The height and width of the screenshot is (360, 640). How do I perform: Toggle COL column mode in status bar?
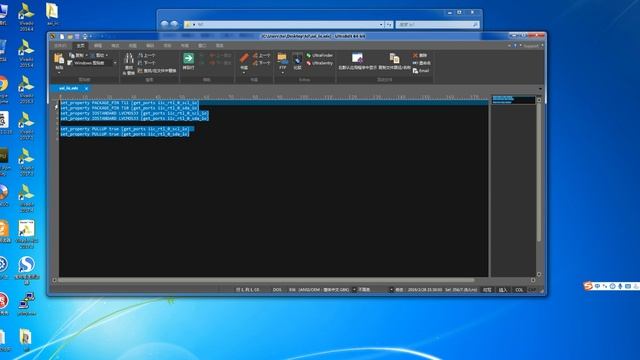click(x=519, y=290)
